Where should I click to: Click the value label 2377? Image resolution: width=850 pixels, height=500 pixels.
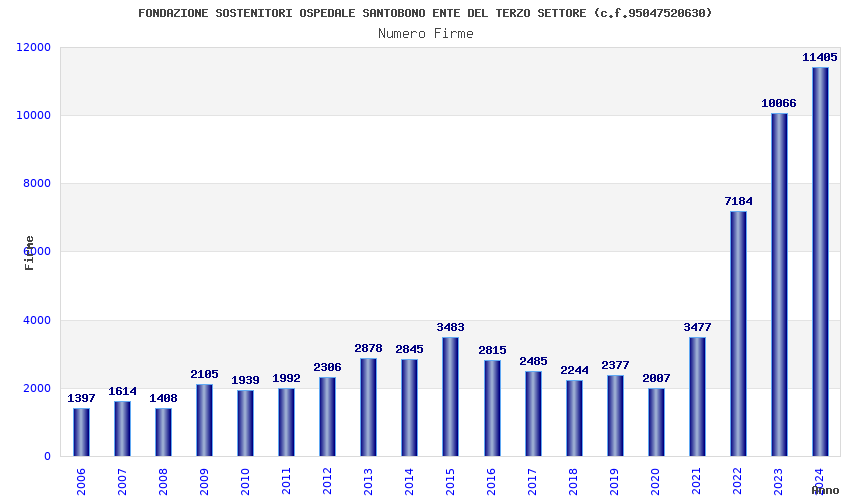click(x=615, y=365)
